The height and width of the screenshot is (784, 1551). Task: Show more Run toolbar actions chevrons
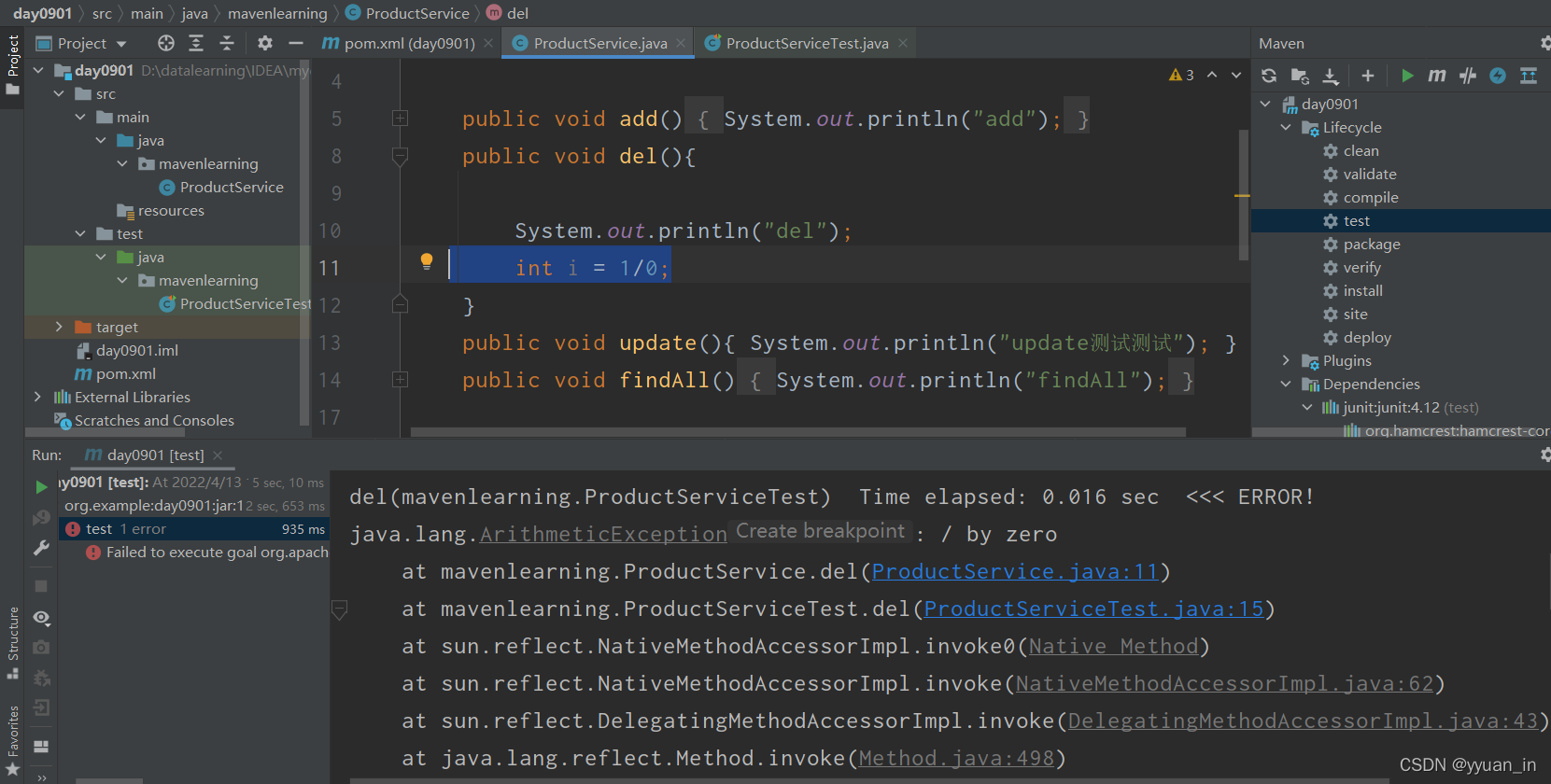[41, 777]
